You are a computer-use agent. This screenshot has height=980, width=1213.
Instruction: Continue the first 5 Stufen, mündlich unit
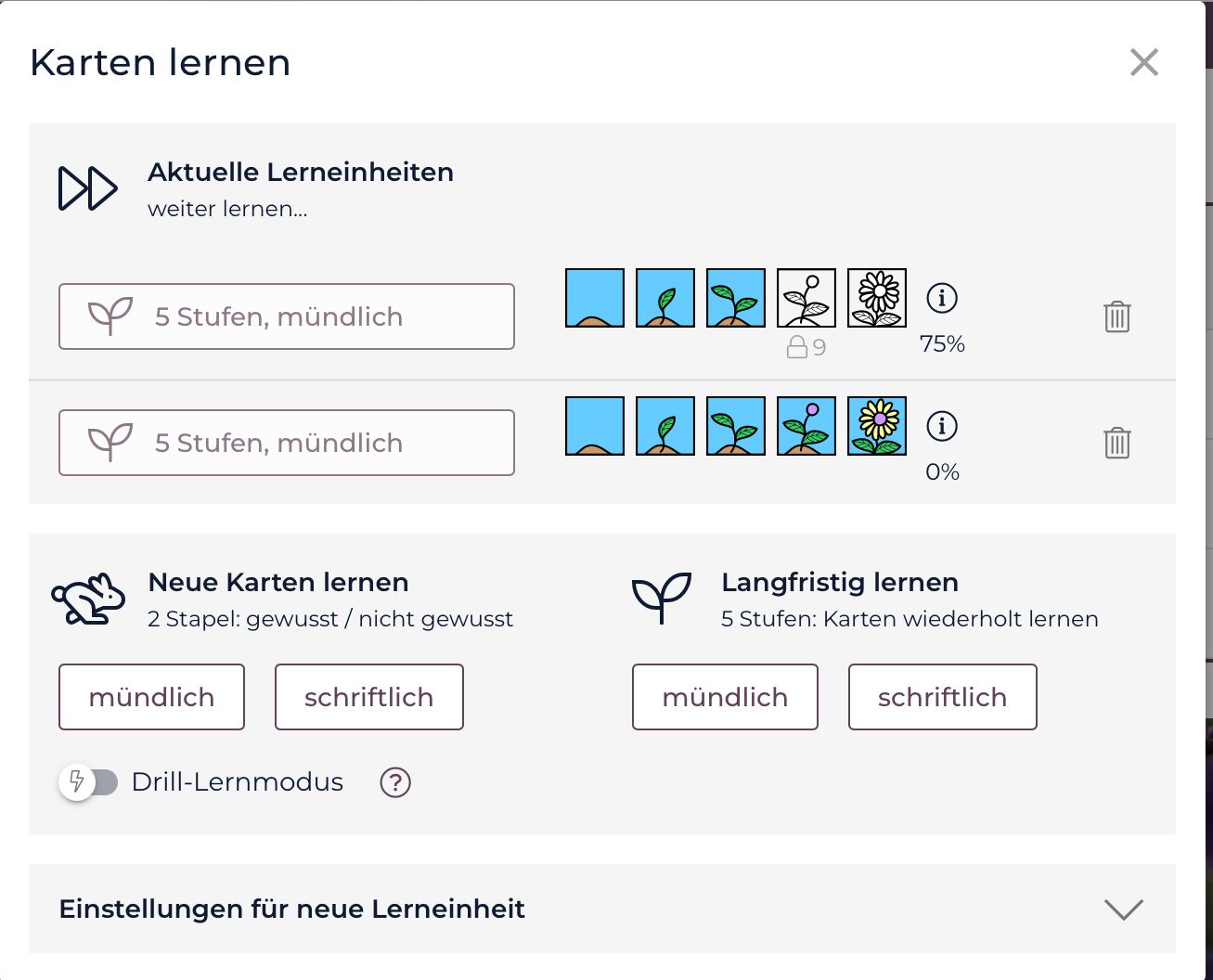[286, 316]
